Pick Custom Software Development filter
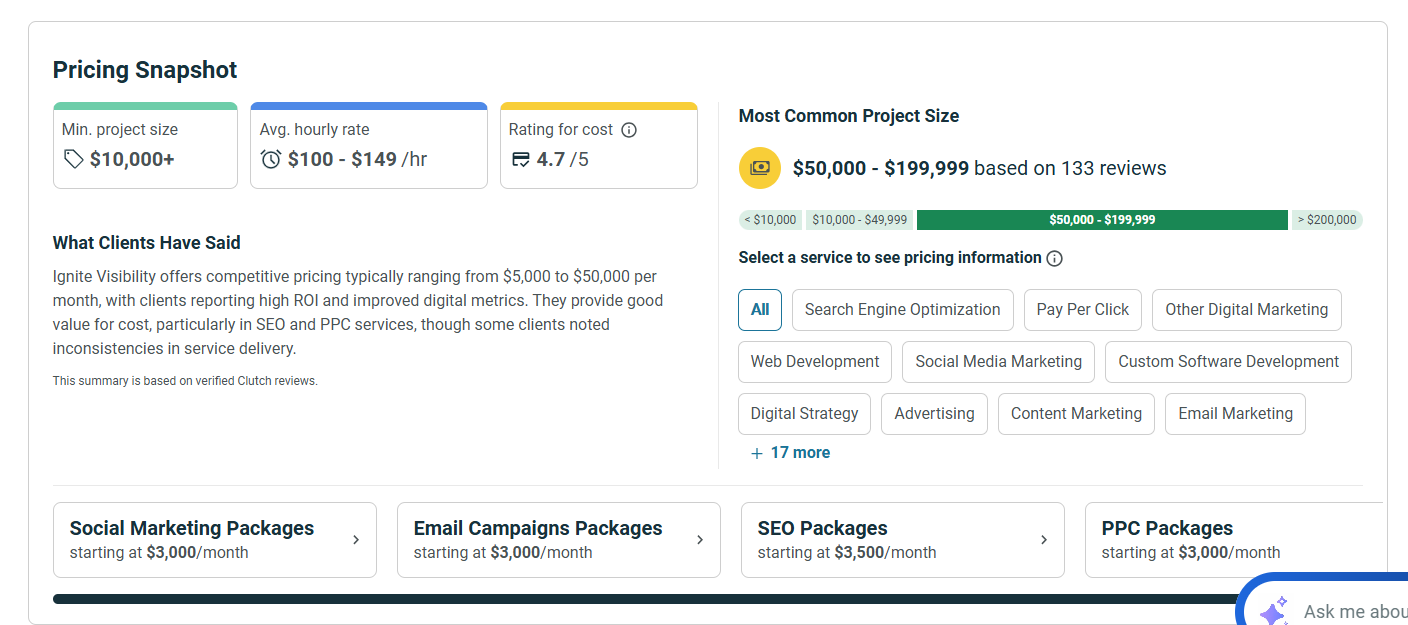 pyautogui.click(x=1228, y=362)
